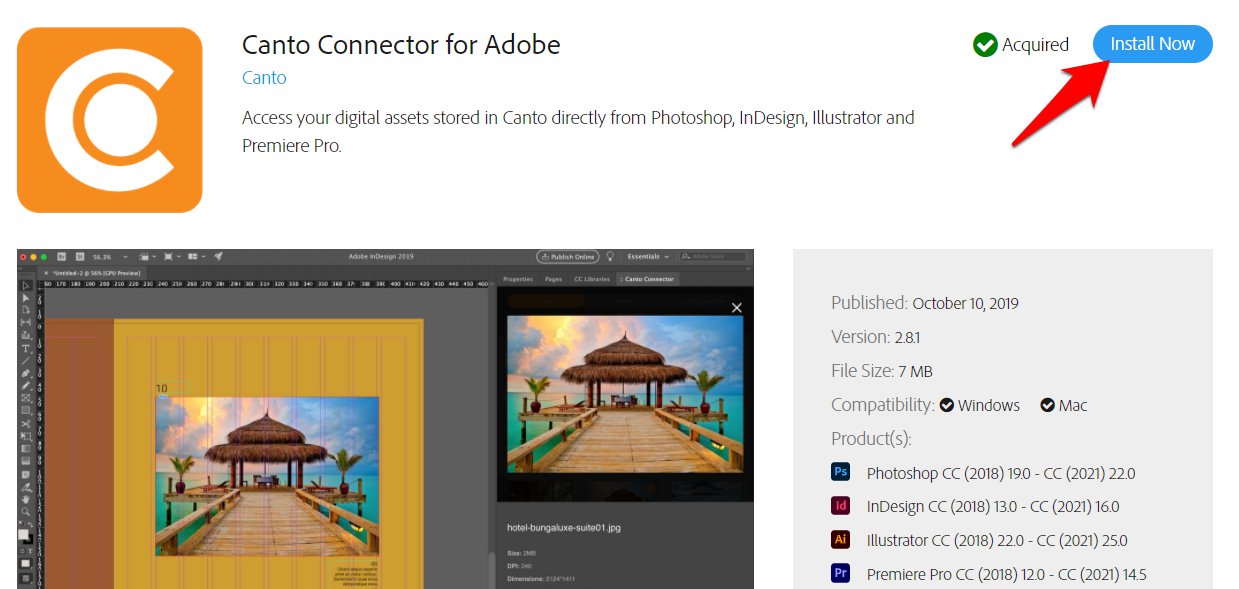Select the Type tool in InDesign toolbar
This screenshot has height=589, width=1239.
coord(26,349)
